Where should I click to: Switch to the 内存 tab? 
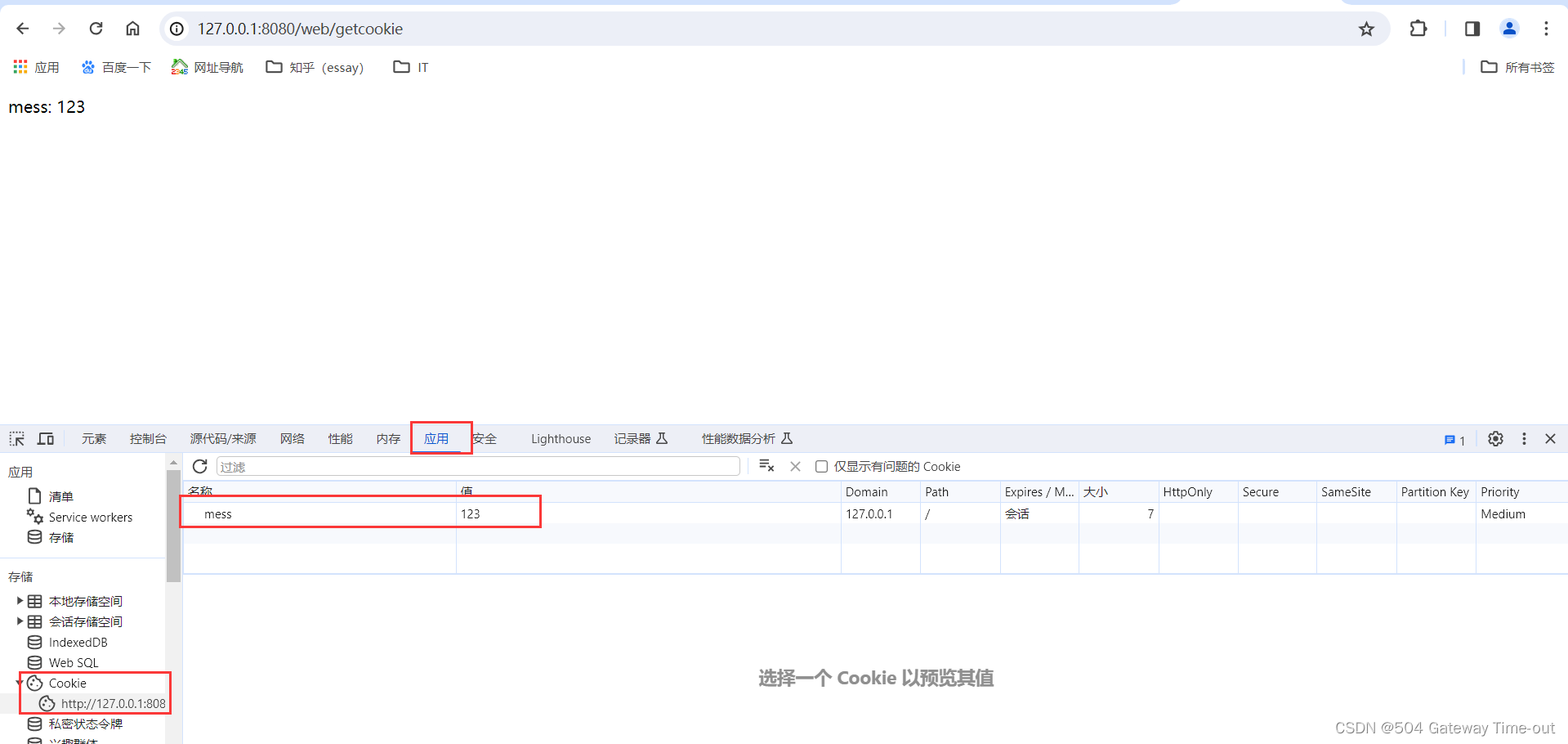389,439
